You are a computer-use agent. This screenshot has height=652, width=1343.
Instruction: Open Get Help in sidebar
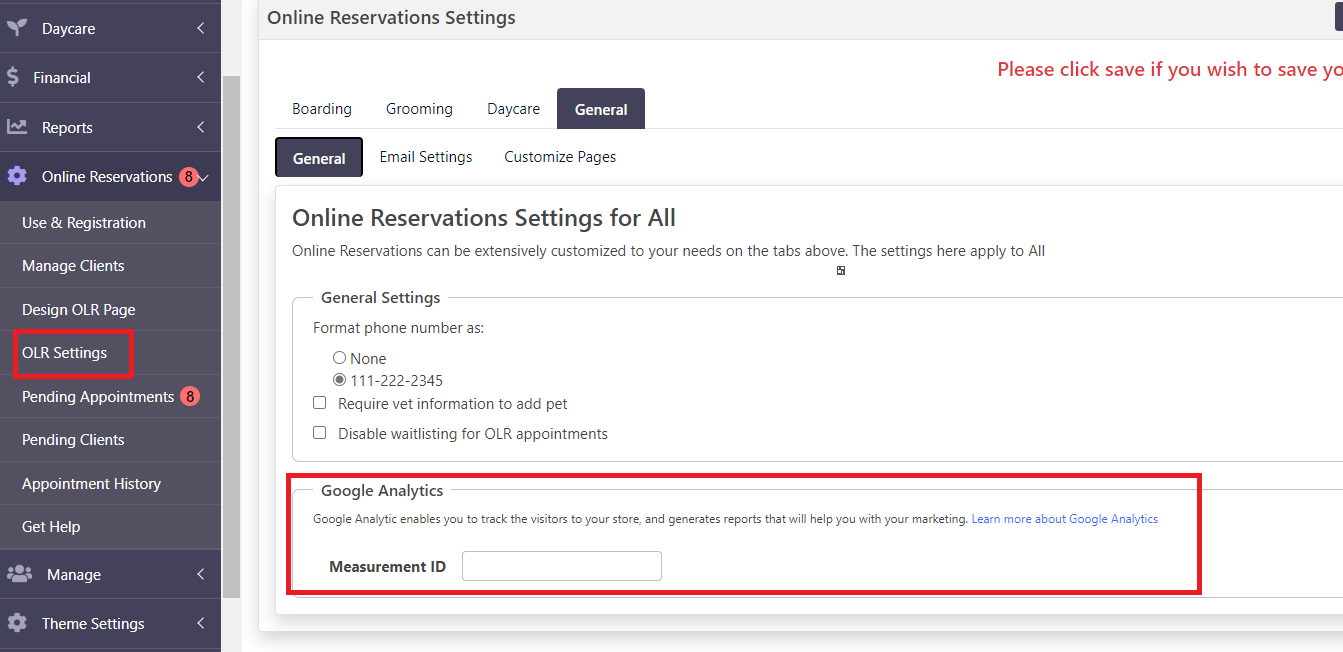click(x=51, y=526)
